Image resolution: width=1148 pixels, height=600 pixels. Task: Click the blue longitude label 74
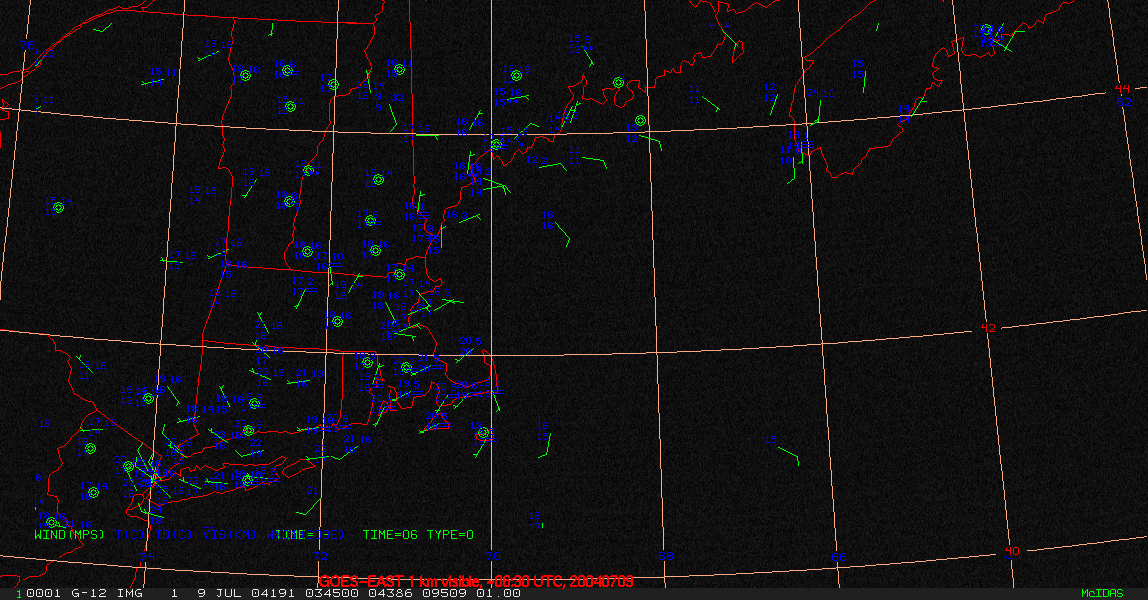pyautogui.click(x=148, y=557)
